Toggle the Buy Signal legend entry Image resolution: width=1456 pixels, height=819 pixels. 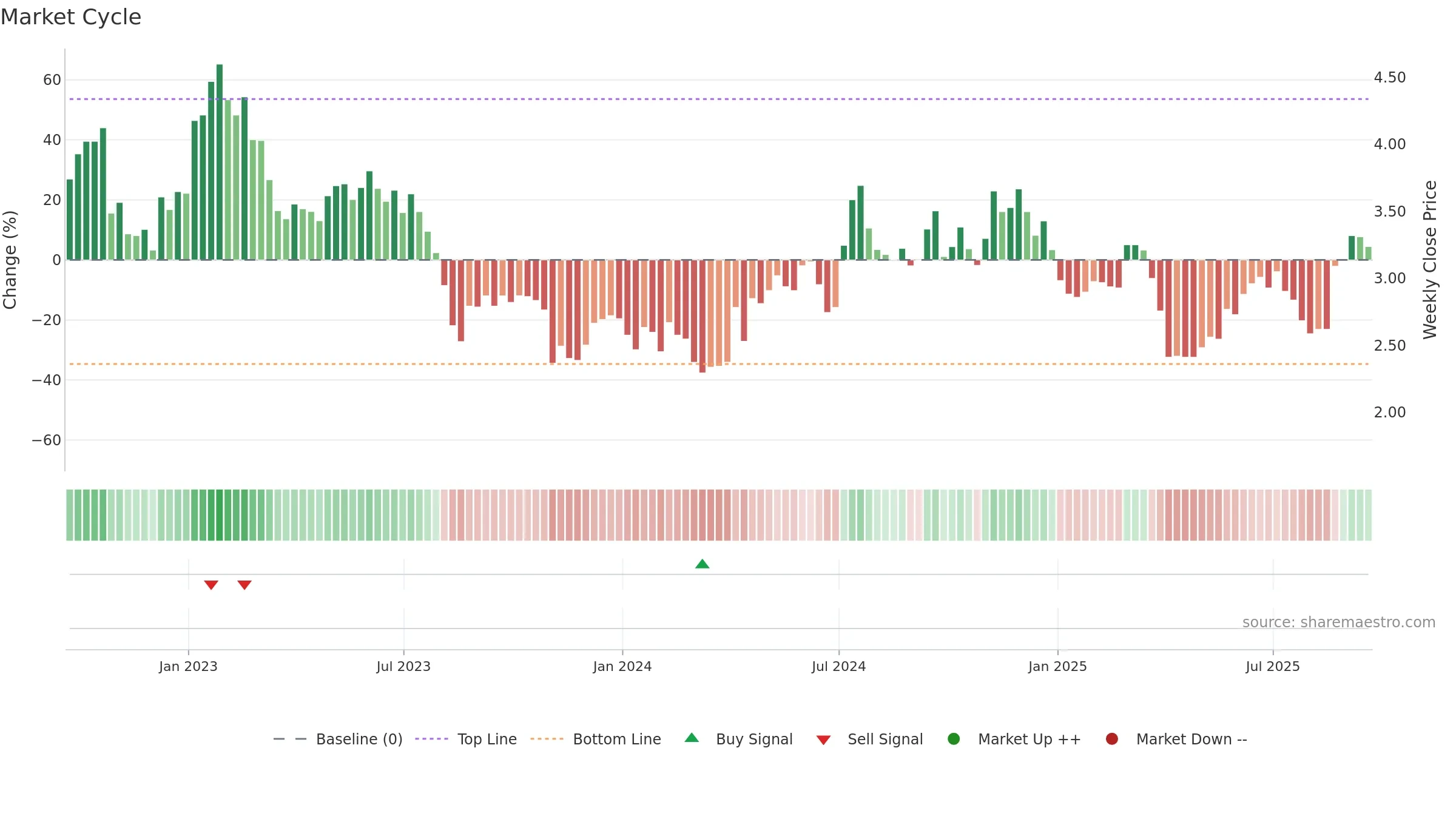(738, 739)
